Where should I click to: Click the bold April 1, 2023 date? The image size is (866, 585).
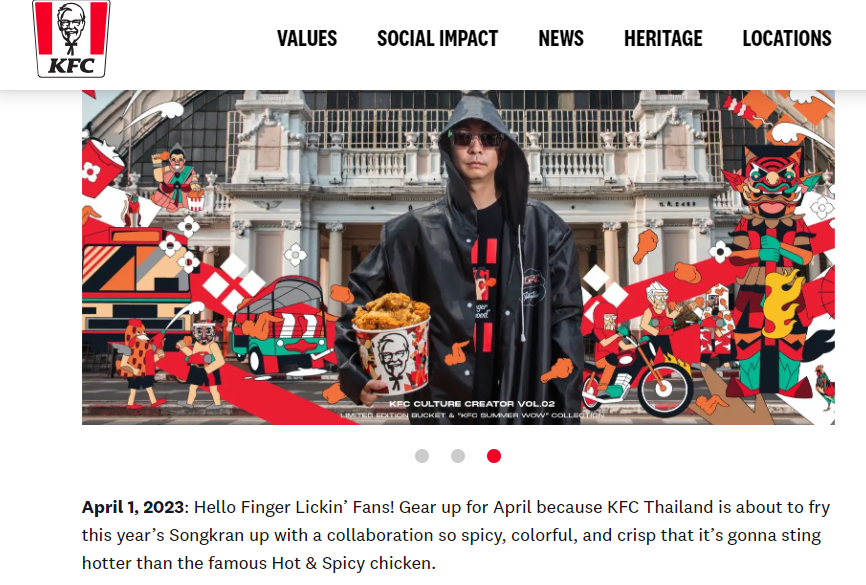pyautogui.click(x=133, y=507)
